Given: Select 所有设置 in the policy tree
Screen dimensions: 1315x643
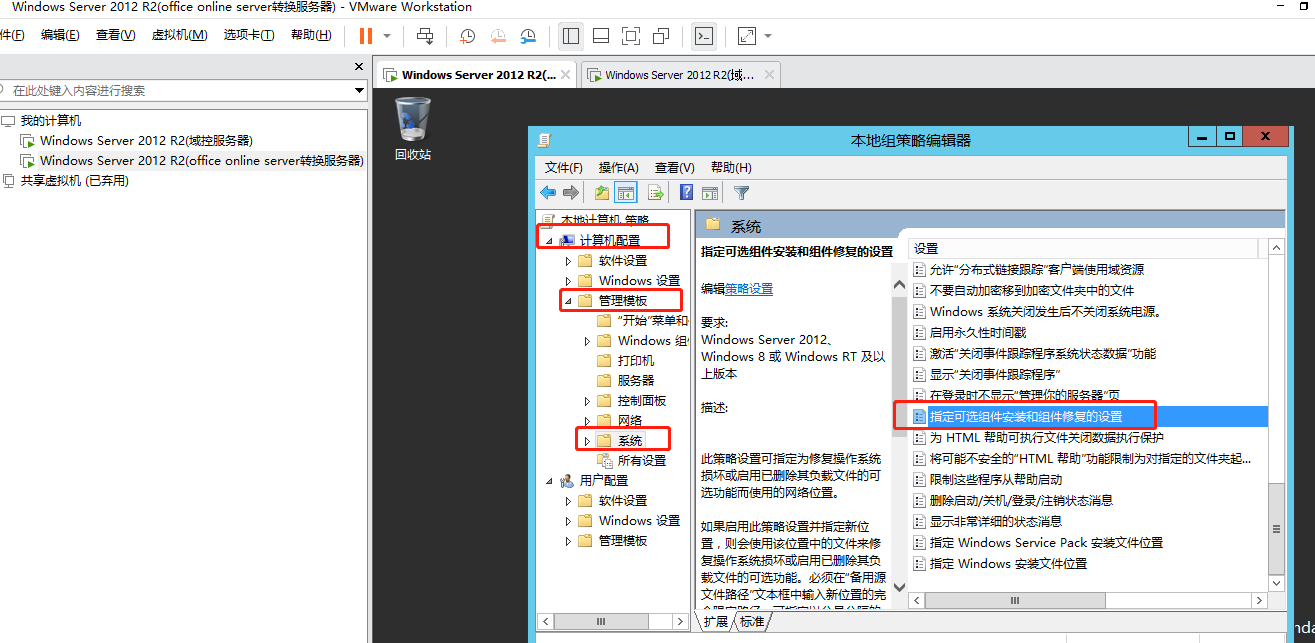Looking at the screenshot, I should 642,461.
